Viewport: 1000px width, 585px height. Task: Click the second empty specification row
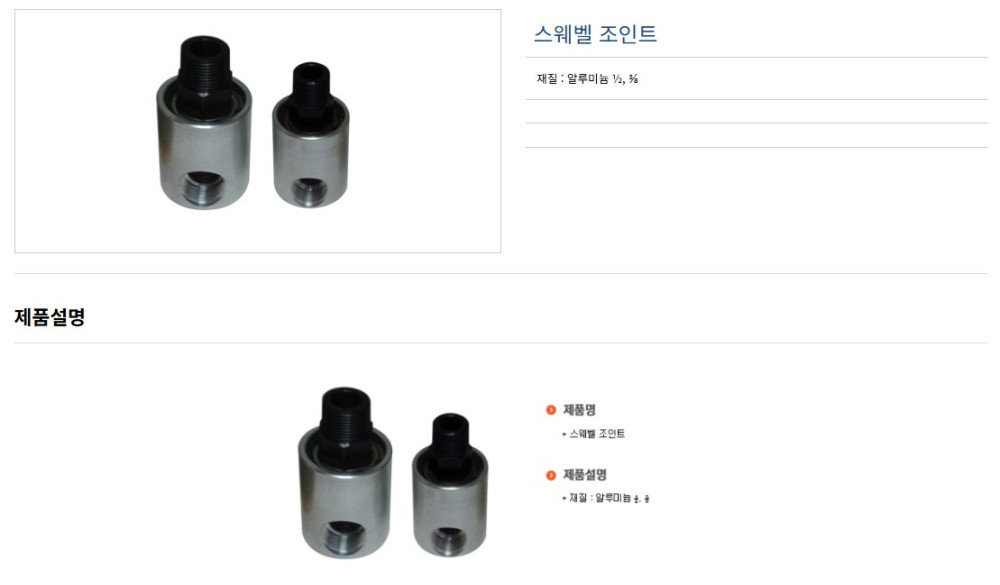click(756, 136)
